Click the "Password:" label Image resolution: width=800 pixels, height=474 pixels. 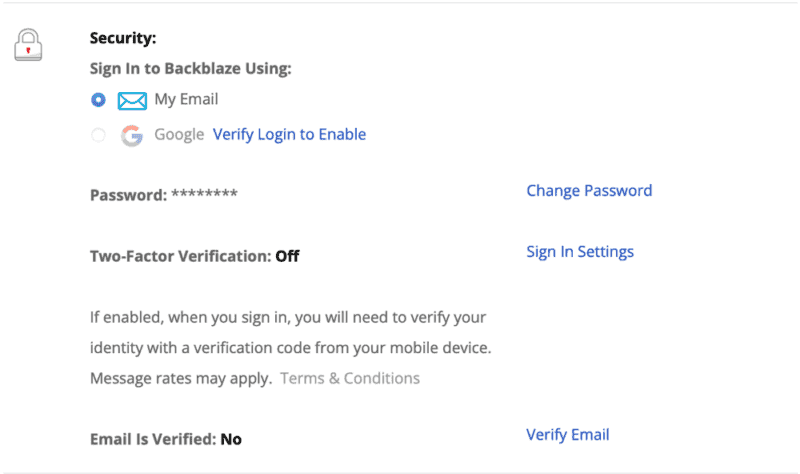[x=128, y=195]
